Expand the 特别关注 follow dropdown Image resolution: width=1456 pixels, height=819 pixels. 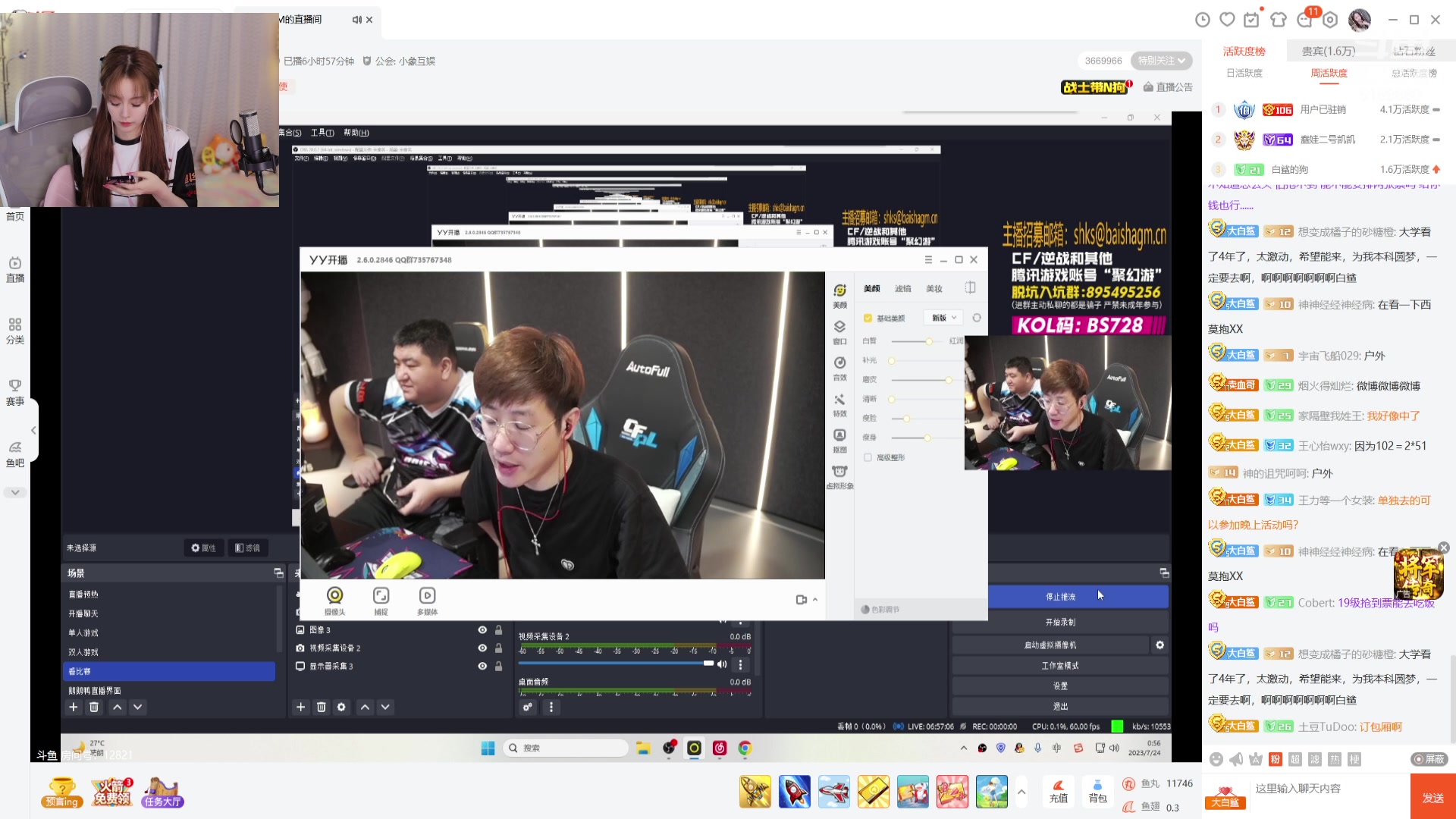(1161, 61)
